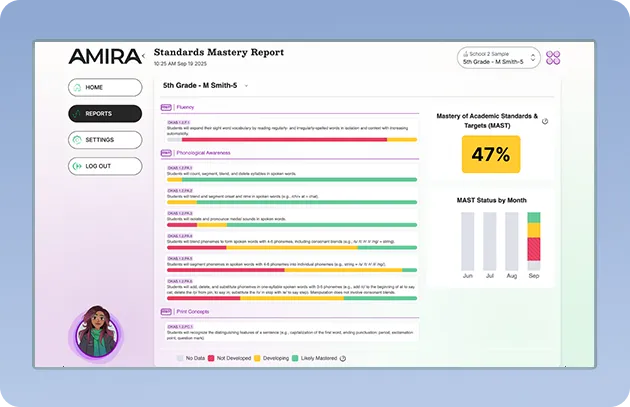Click the No Data gray legend swatch
630x407 pixels.
coord(180,358)
